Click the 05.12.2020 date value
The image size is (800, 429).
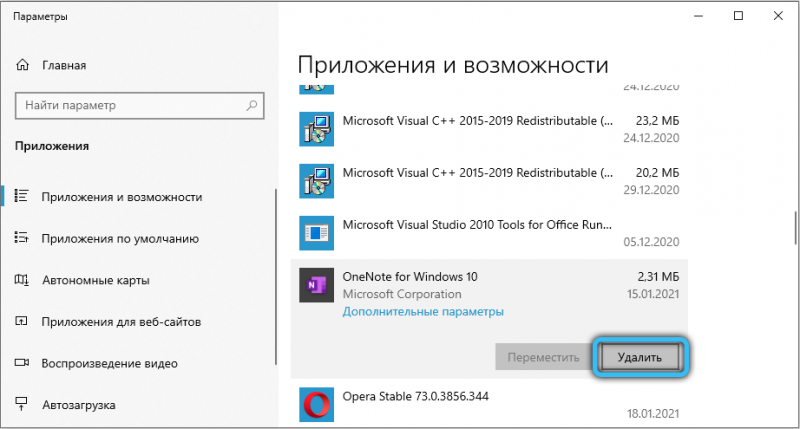tap(652, 242)
